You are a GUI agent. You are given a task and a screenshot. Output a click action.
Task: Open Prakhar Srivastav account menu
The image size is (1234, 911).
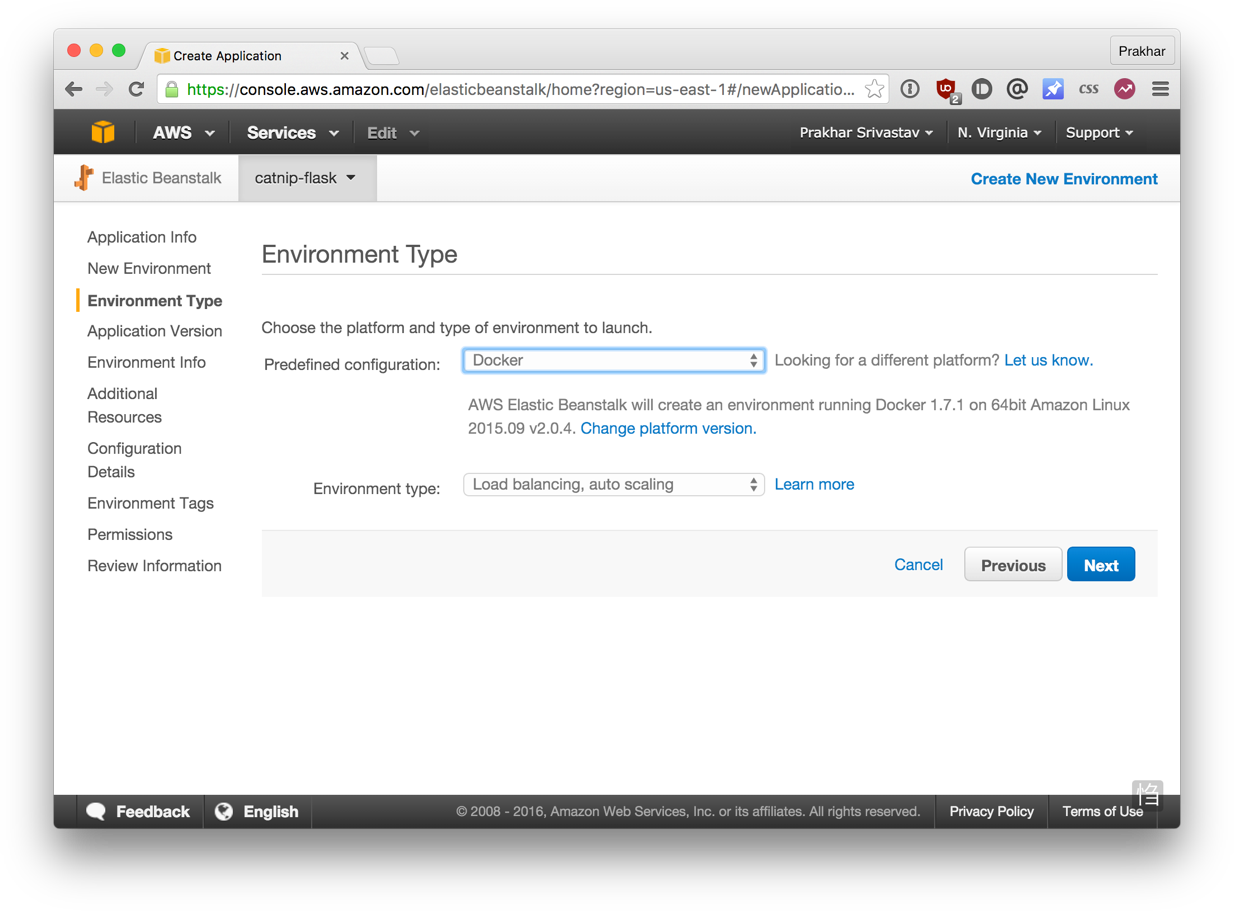tap(866, 132)
